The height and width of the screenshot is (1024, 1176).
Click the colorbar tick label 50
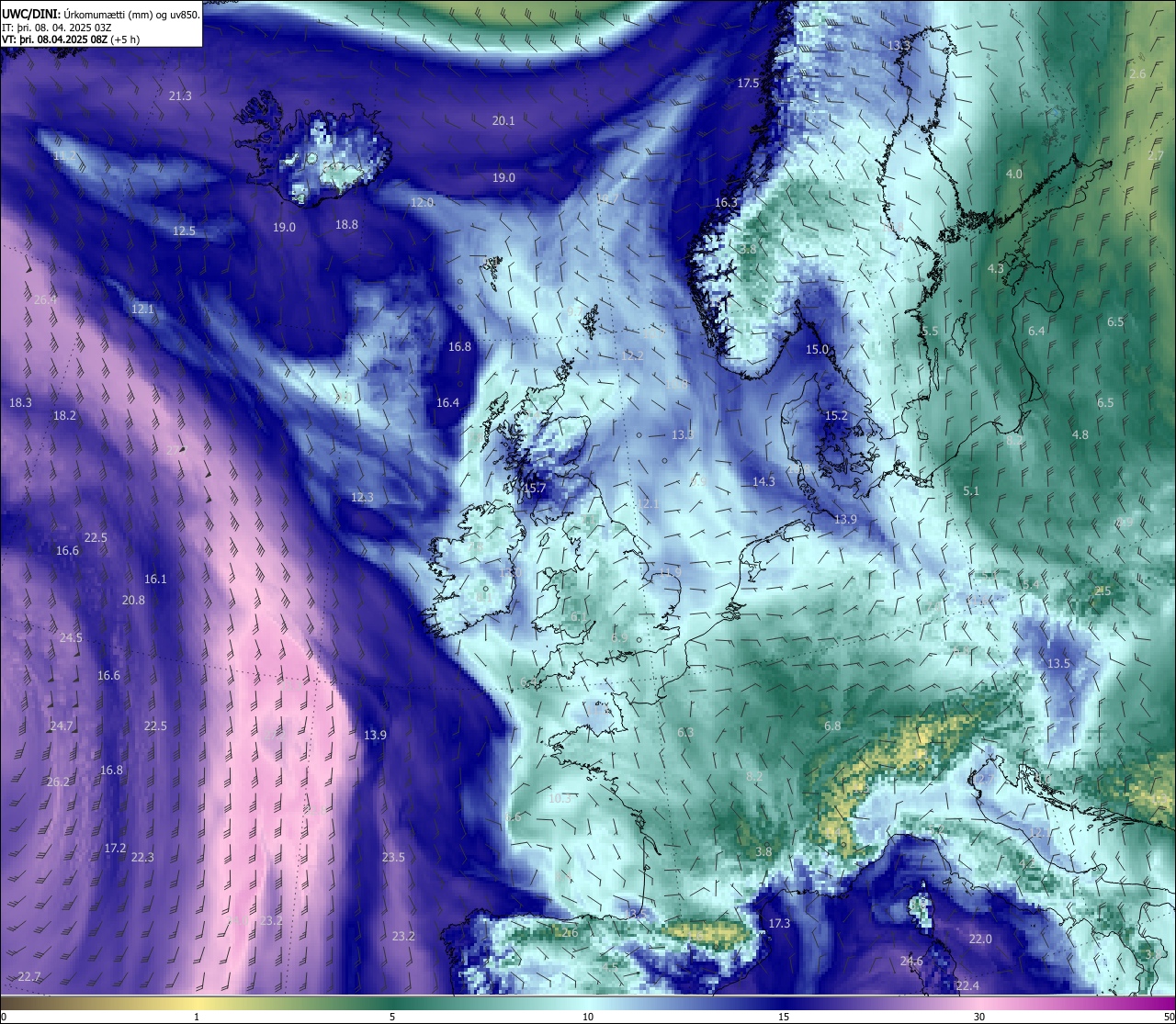click(x=1168, y=1016)
